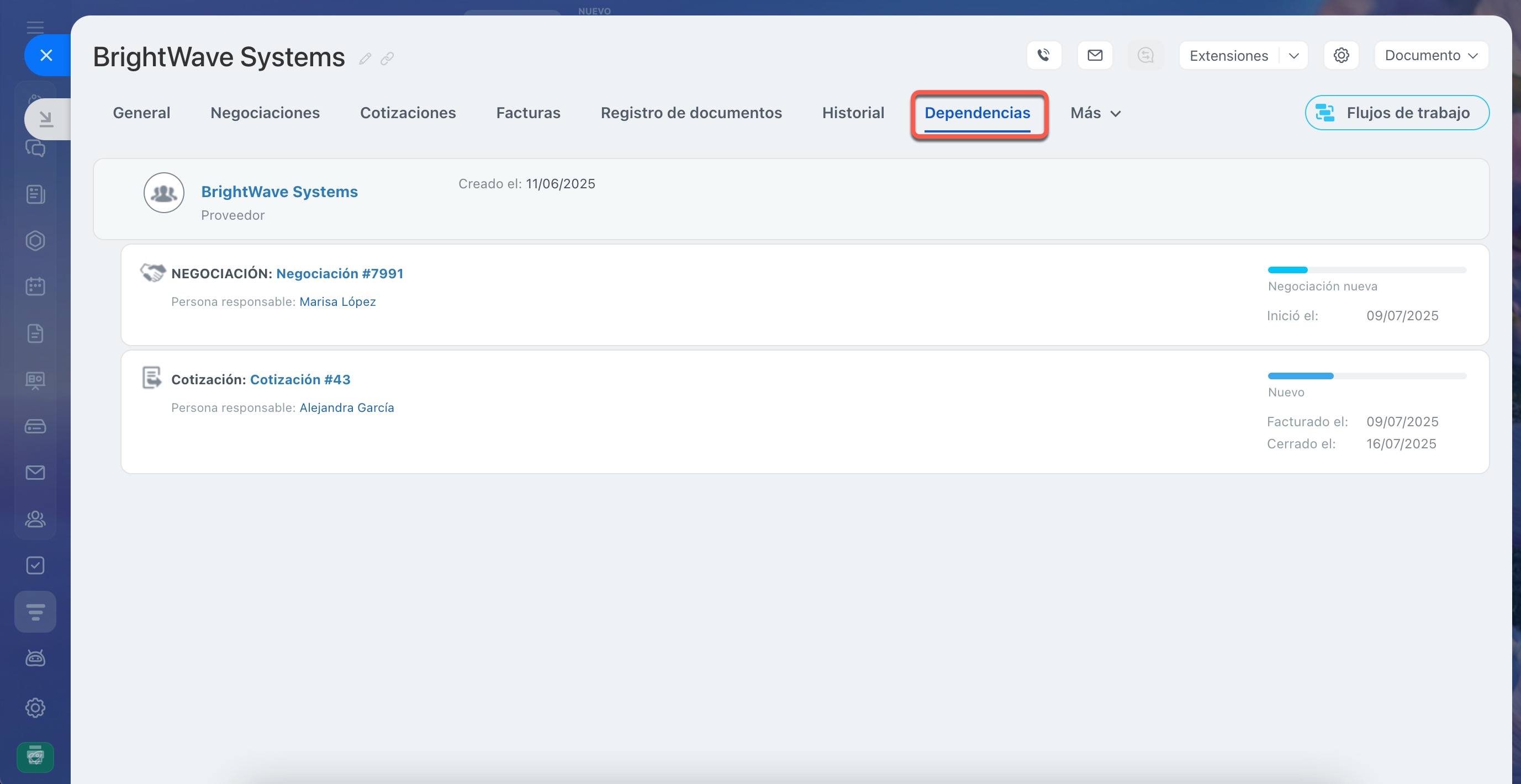Open the Documento dropdown
The width and height of the screenshot is (1521, 784).
(x=1430, y=56)
